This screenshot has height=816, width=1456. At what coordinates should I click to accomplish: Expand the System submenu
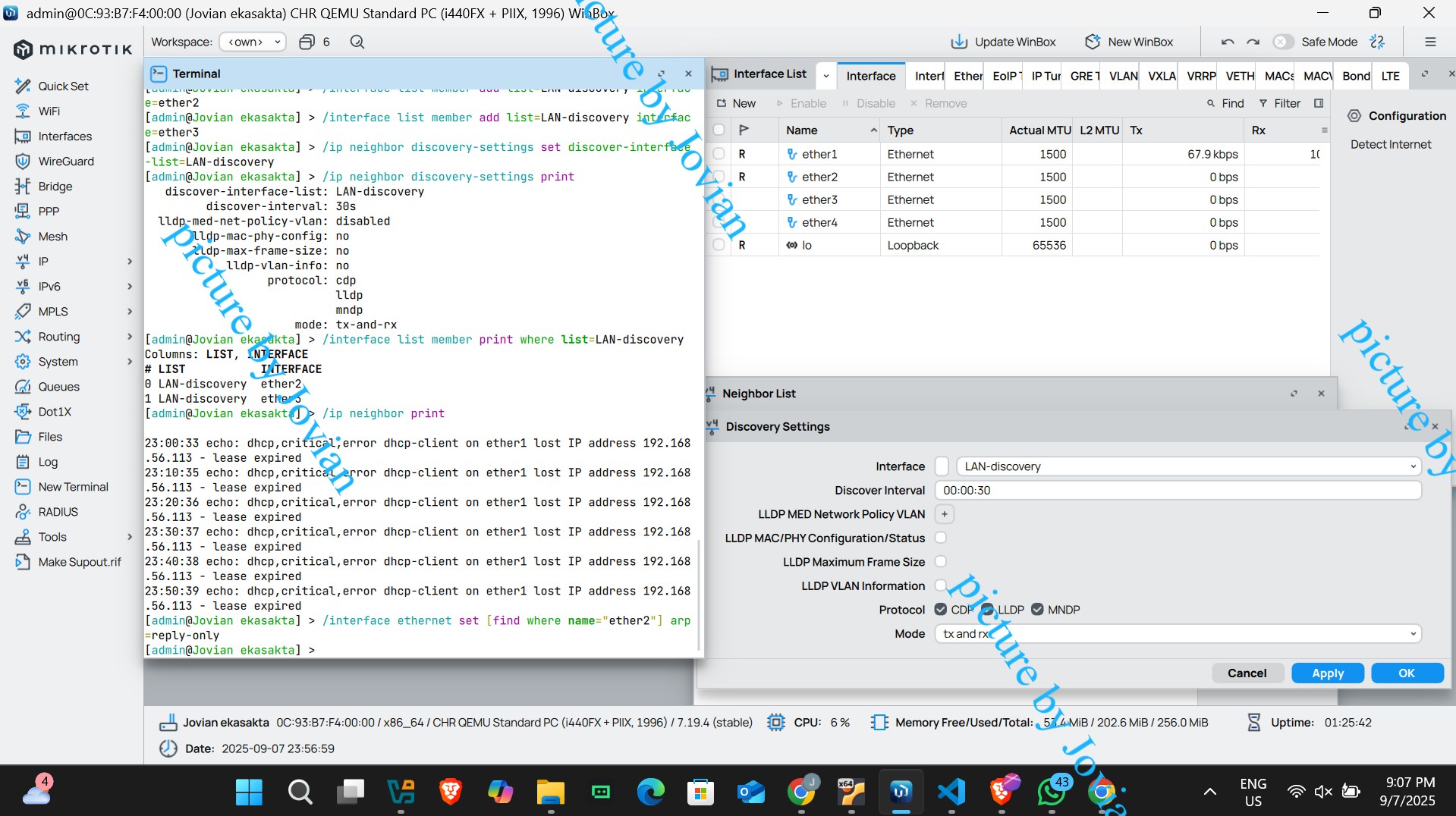[130, 361]
